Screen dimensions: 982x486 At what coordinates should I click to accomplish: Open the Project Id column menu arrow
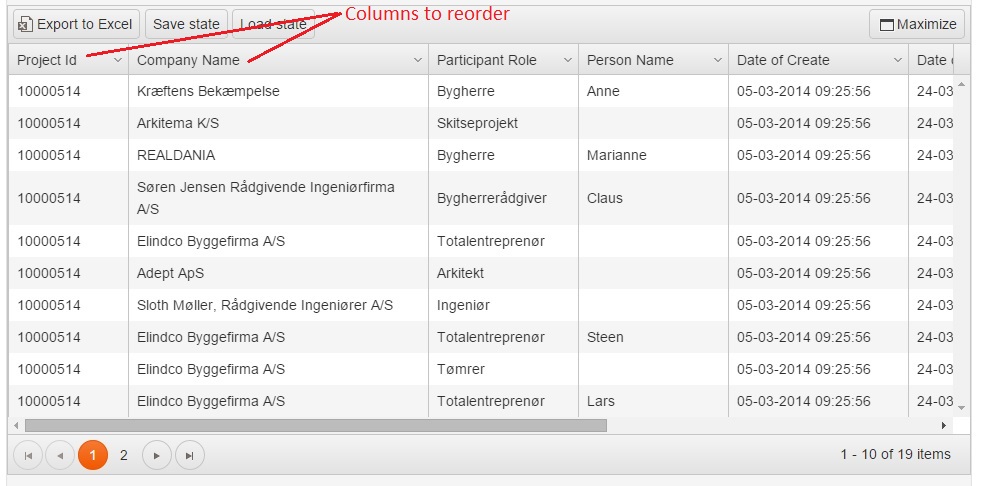[x=118, y=60]
